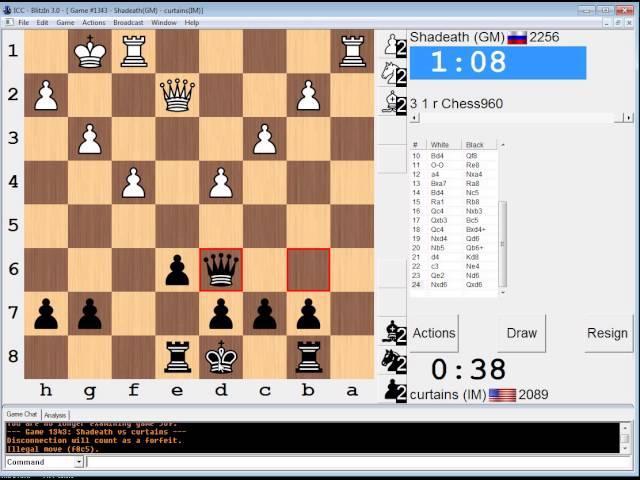Click right arrow of horizontal scrollbar
Screen dimensions: 640x480
tap(628, 118)
